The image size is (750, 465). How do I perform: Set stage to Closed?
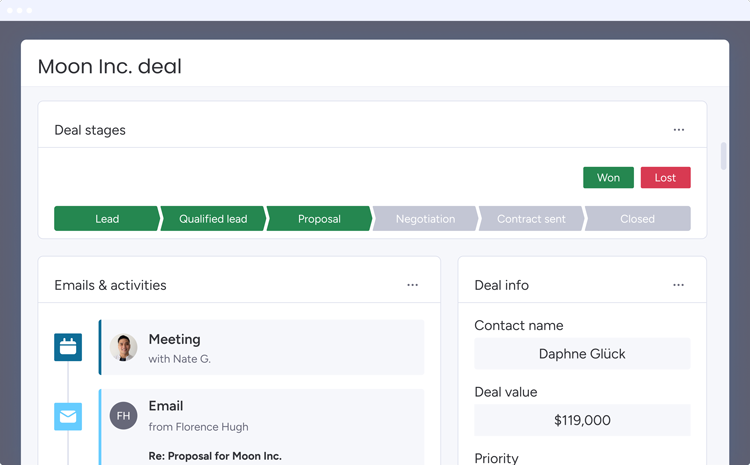tap(637, 219)
